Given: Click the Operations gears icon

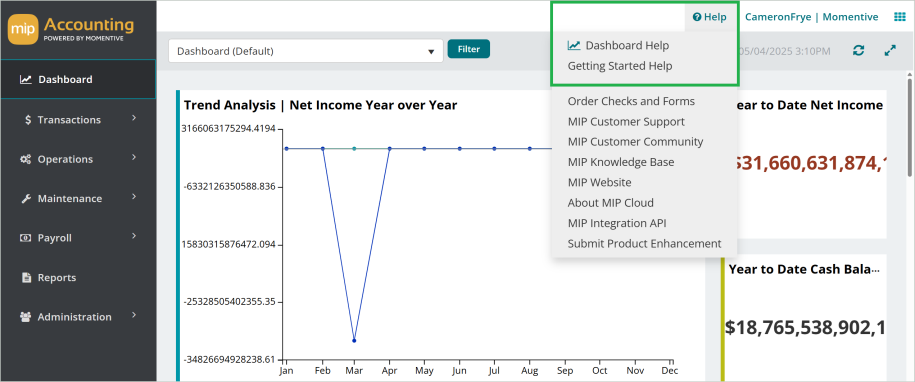Looking at the screenshot, I should click(26, 159).
